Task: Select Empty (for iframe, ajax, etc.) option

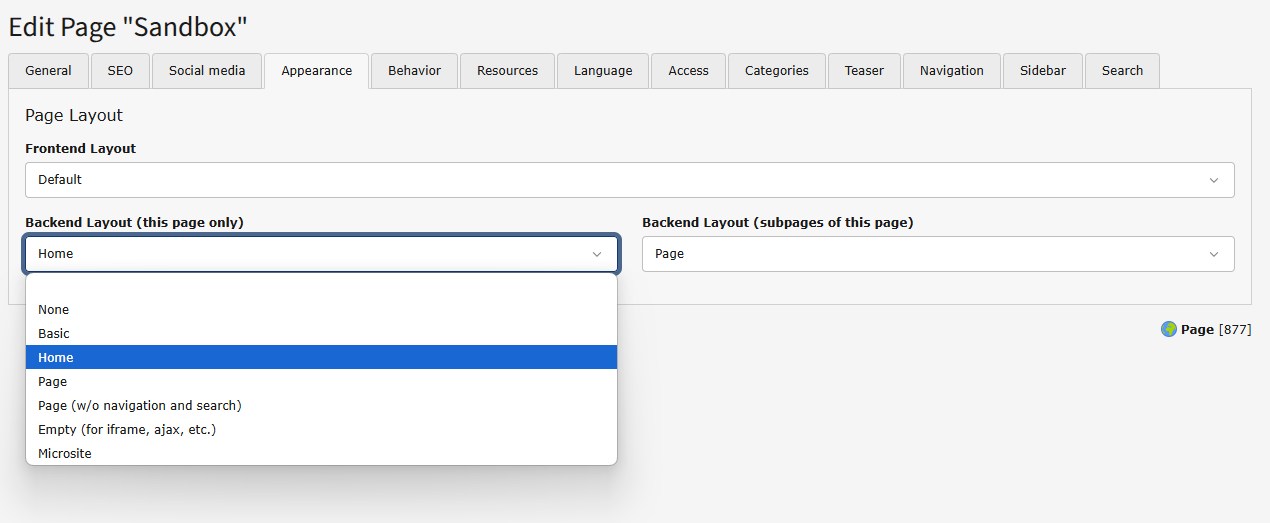Action: click(321, 430)
